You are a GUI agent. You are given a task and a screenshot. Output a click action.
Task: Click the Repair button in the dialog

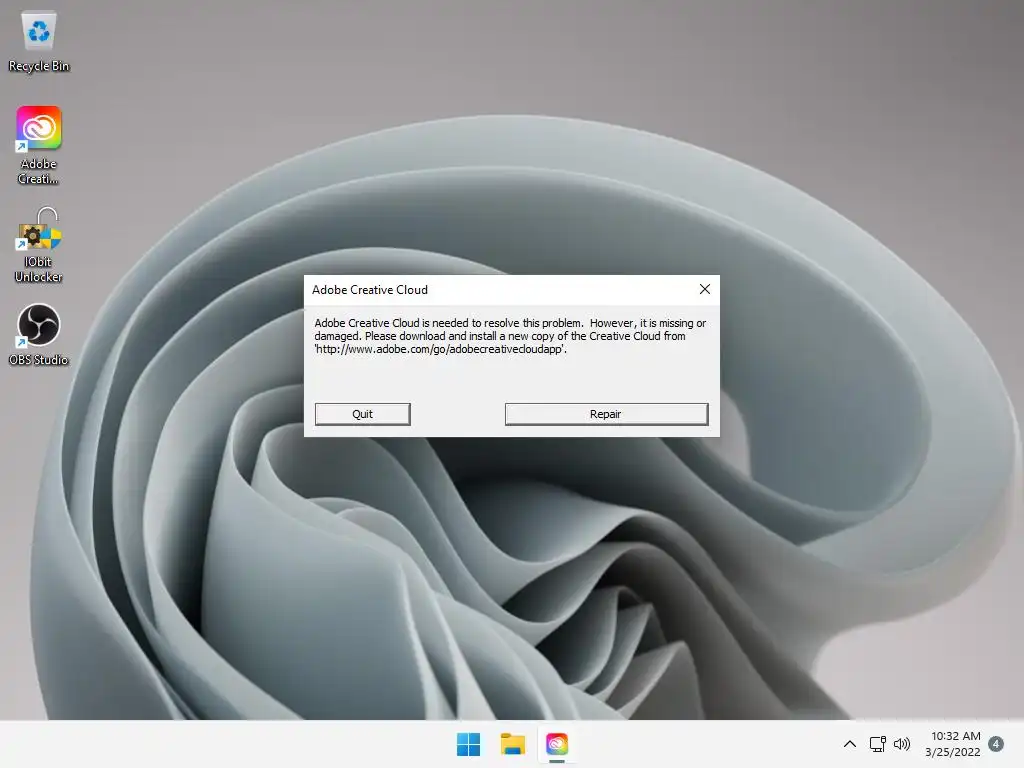[x=606, y=414]
